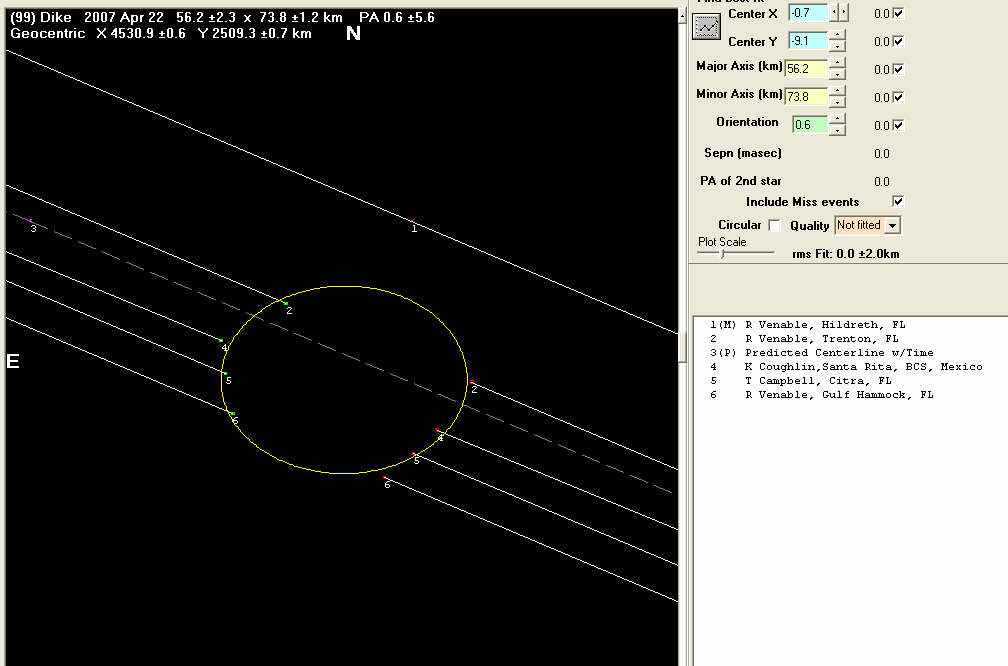Click the plot's vertical scrollbar thumb
1008x666 pixels.
(683, 348)
